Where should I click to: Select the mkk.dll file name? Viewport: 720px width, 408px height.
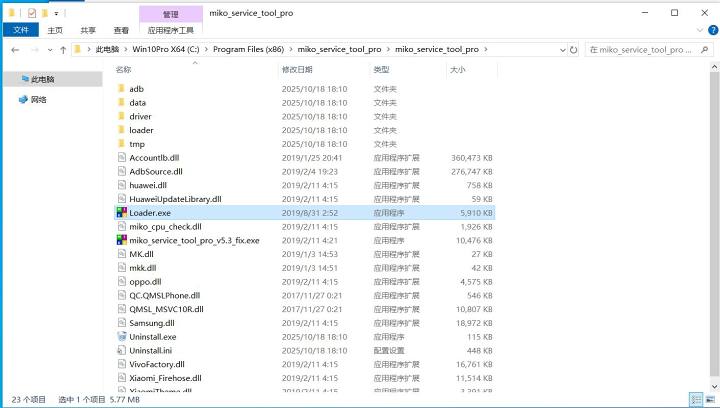coord(143,268)
